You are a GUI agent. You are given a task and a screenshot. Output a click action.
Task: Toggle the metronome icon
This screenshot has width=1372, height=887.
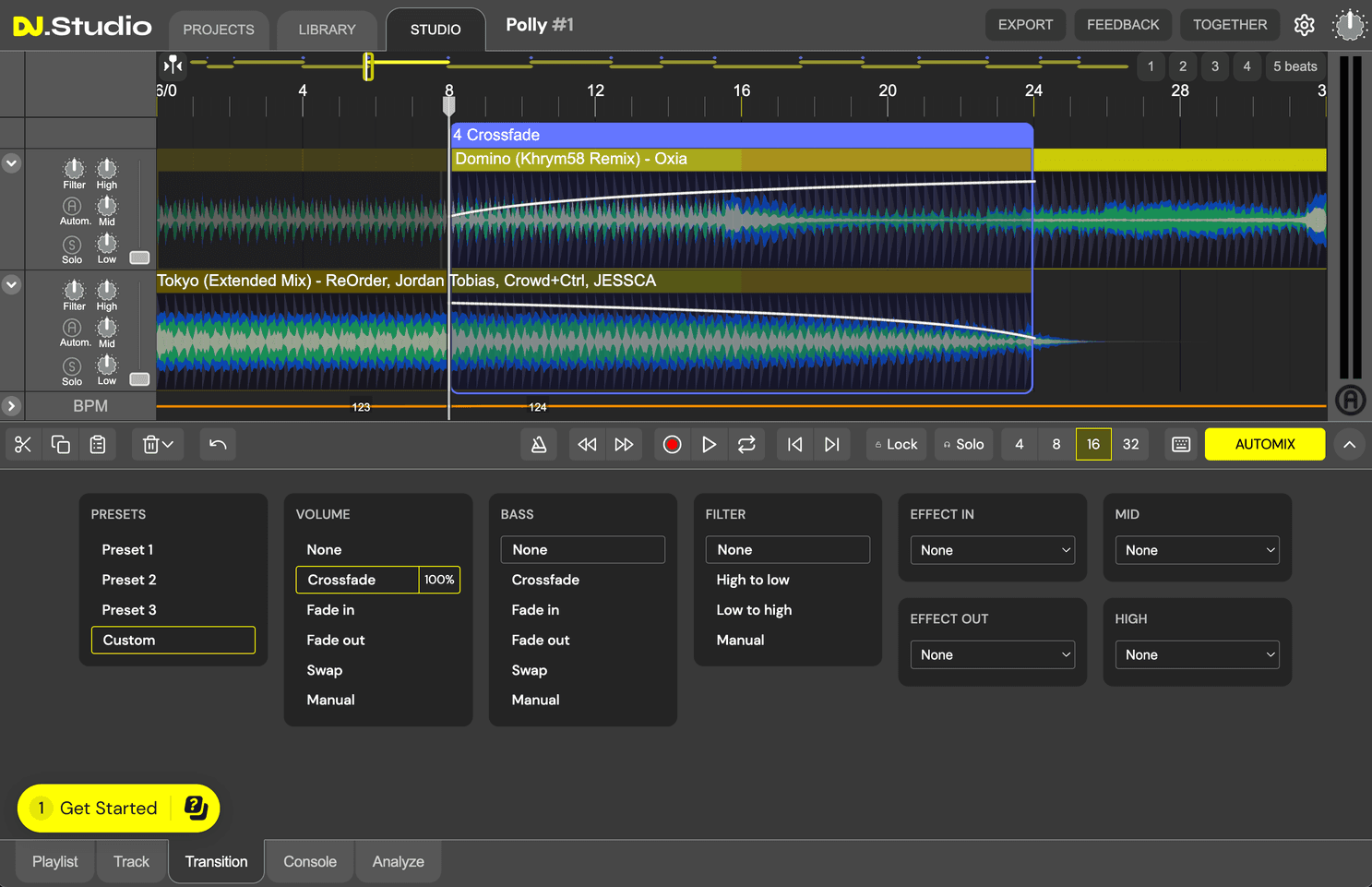pyautogui.click(x=539, y=445)
